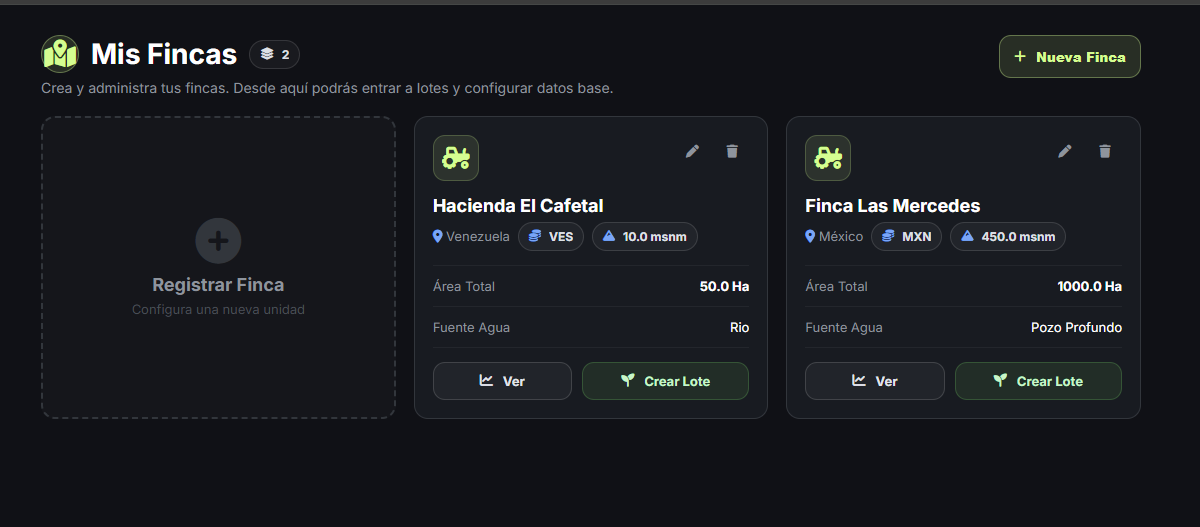Create a lote in Hacienda El Cafetal
The height and width of the screenshot is (527, 1200).
pyautogui.click(x=665, y=381)
